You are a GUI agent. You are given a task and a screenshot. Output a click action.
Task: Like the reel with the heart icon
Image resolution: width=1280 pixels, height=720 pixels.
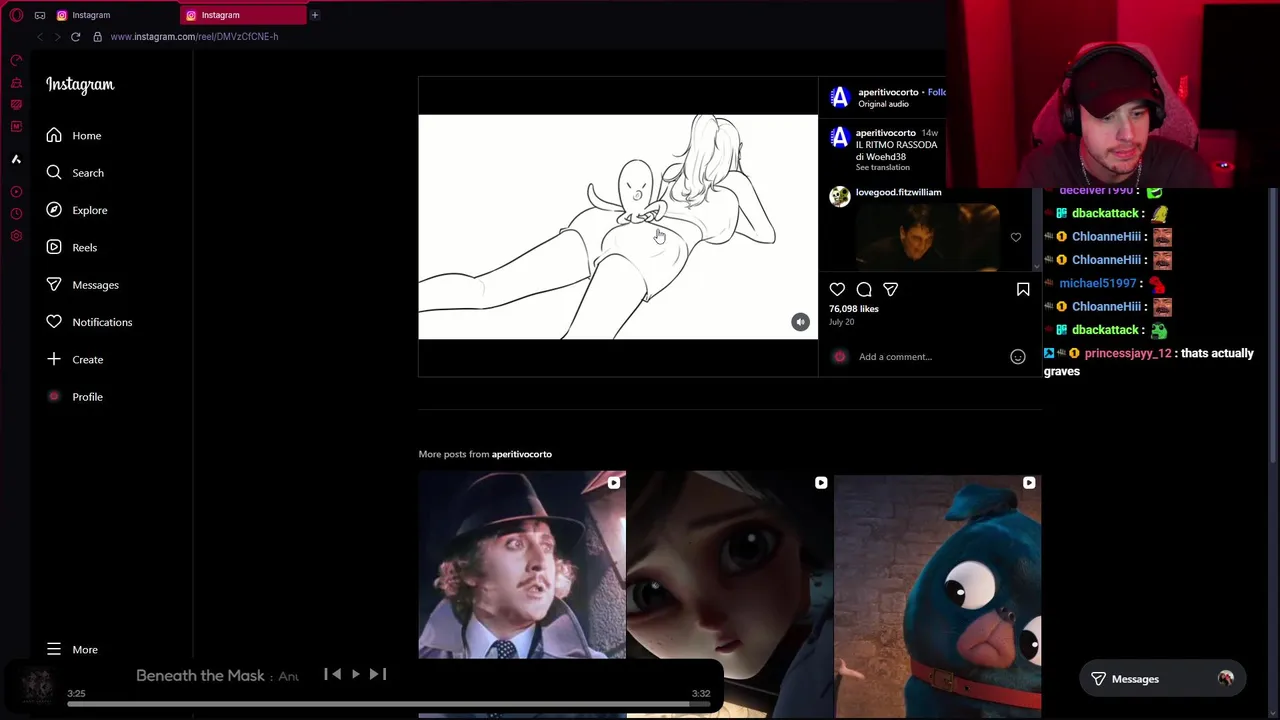(x=837, y=290)
